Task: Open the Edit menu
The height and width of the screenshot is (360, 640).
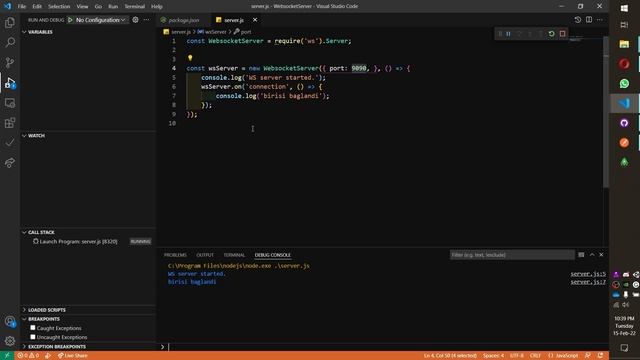Action: coord(37,7)
